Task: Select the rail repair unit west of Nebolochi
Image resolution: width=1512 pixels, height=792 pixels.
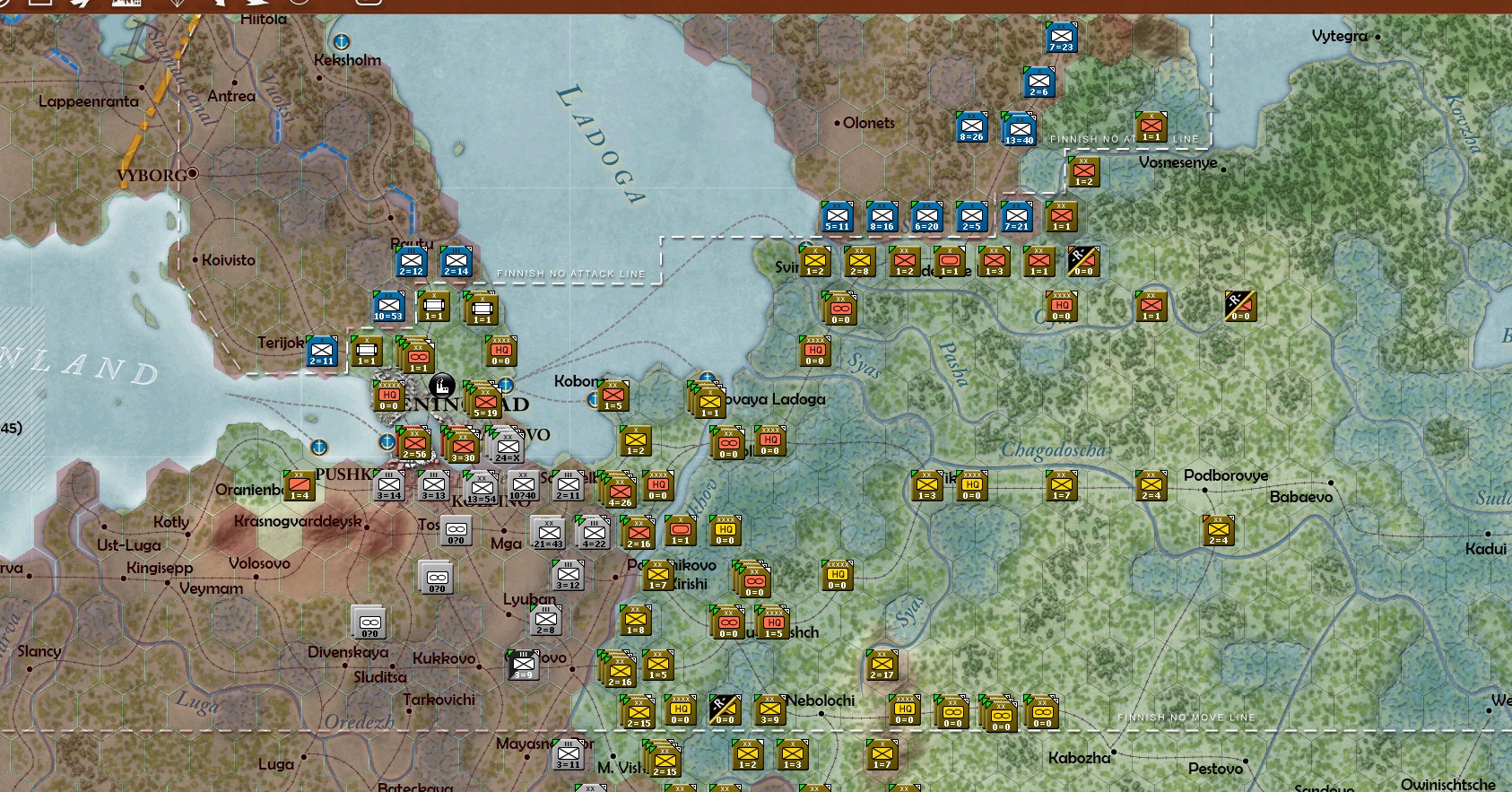Action: pyautogui.click(x=726, y=710)
